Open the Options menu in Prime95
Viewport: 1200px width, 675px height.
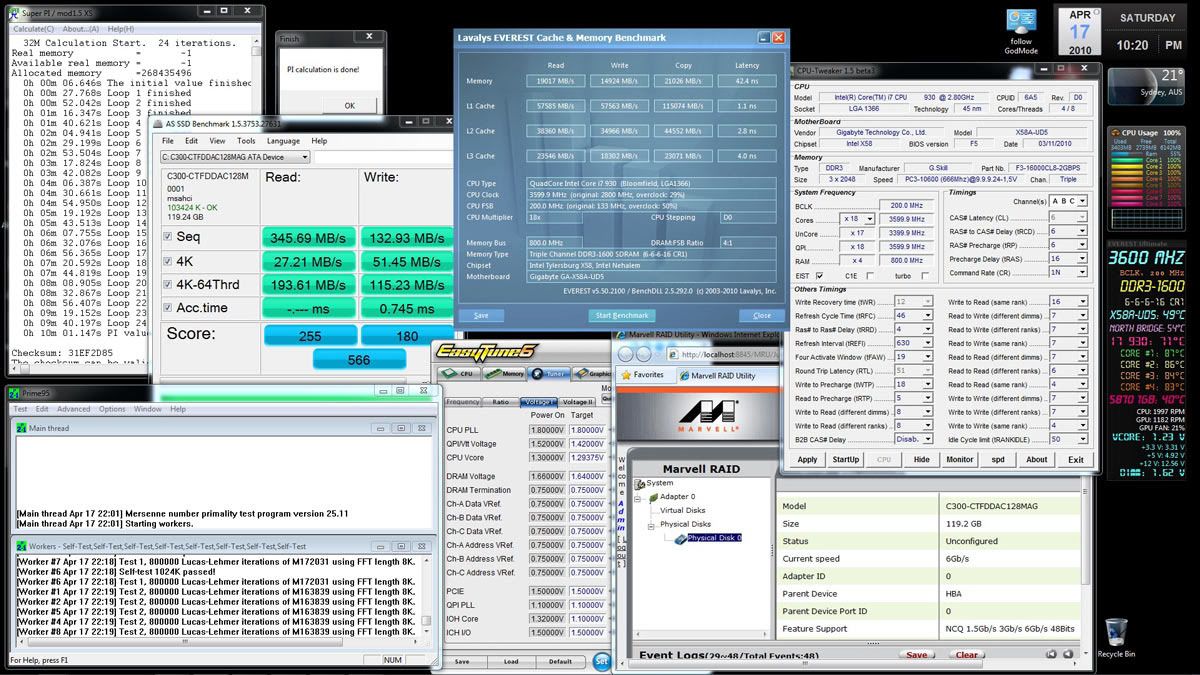click(112, 409)
